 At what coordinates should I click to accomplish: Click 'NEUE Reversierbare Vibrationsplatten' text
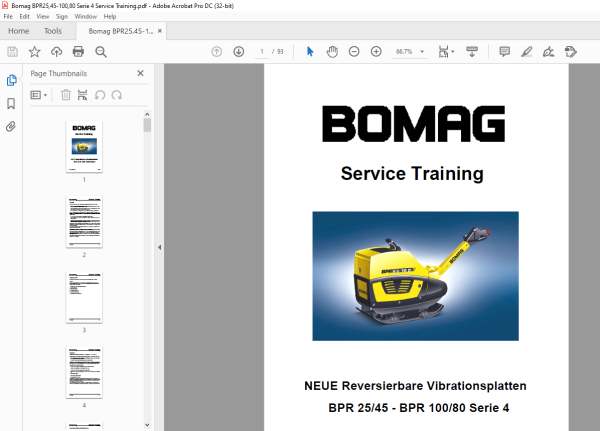(x=415, y=386)
